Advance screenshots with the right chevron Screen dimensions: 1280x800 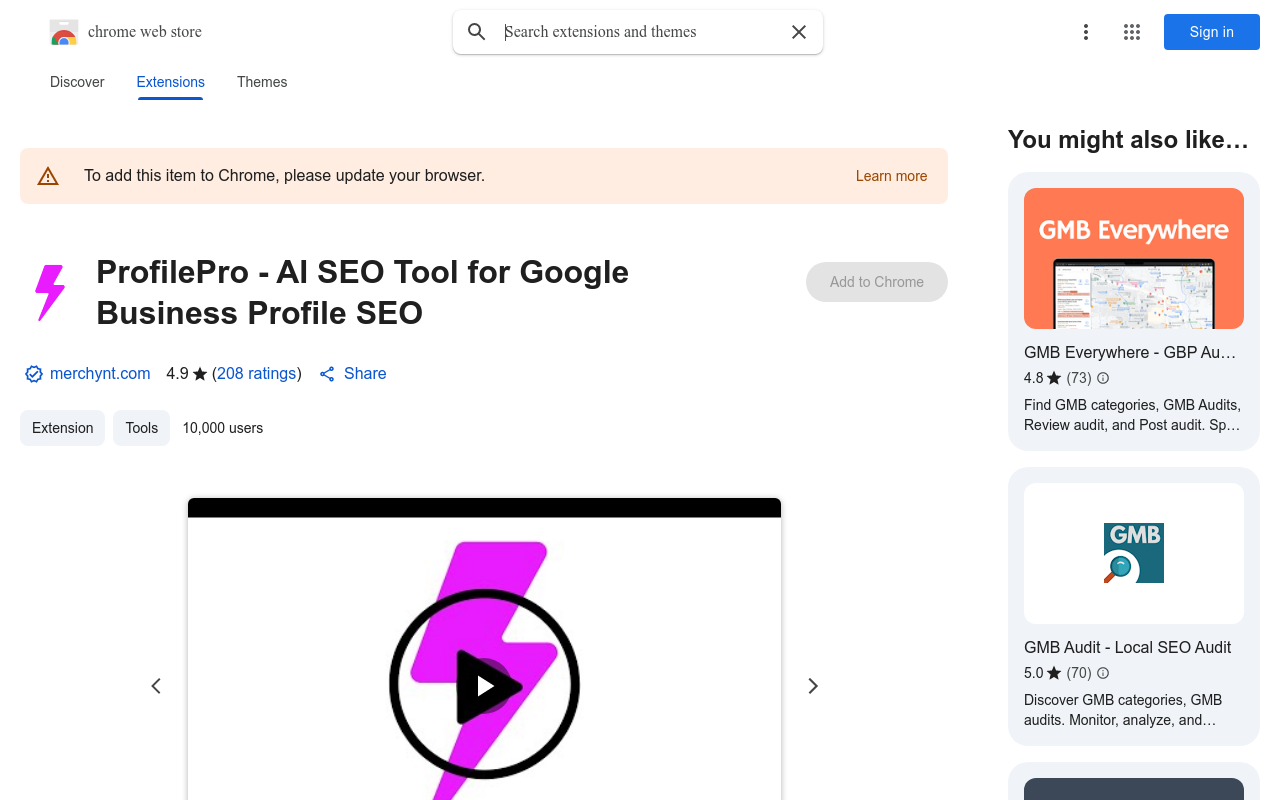tap(812, 686)
